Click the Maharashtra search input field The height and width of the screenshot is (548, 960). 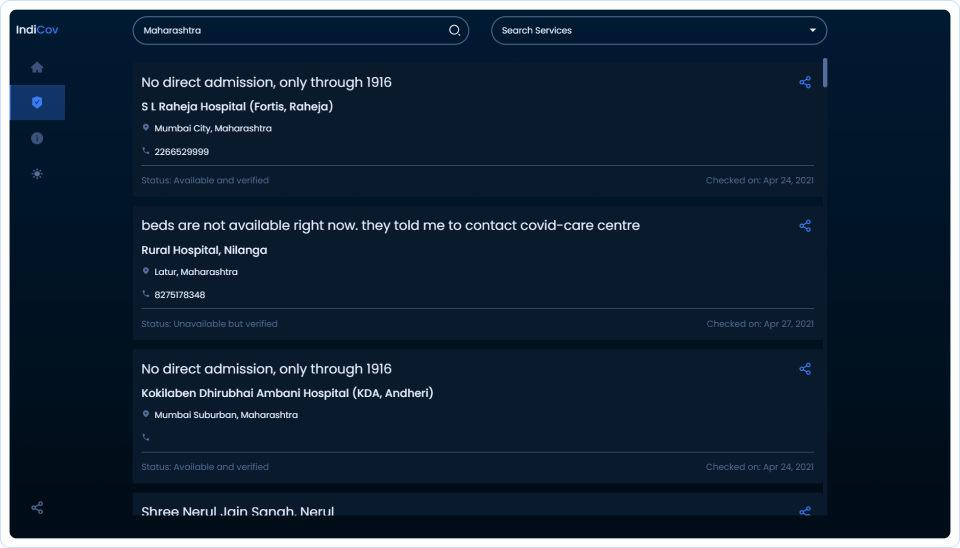click(290, 31)
